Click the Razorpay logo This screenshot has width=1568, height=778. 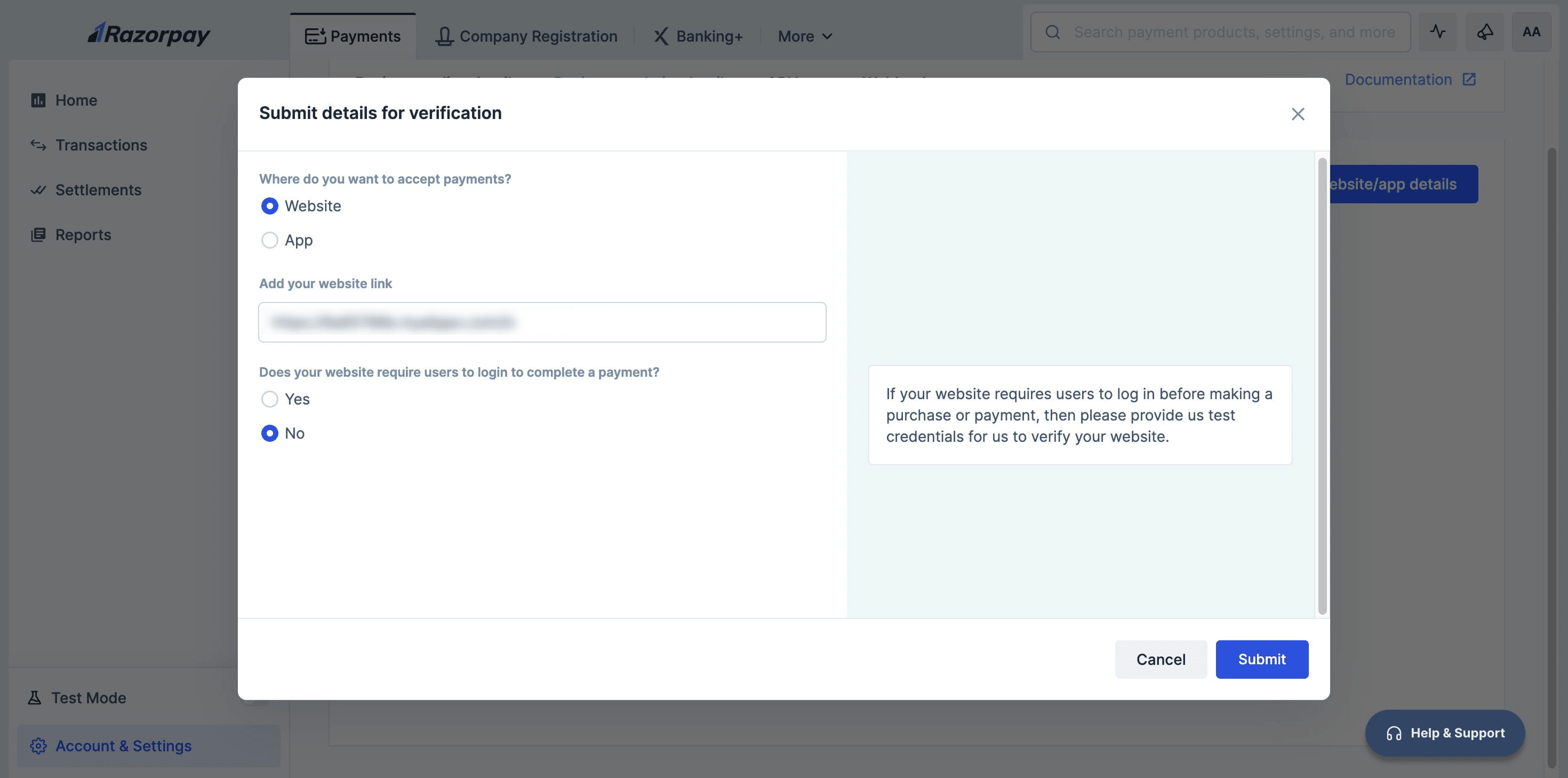(149, 34)
